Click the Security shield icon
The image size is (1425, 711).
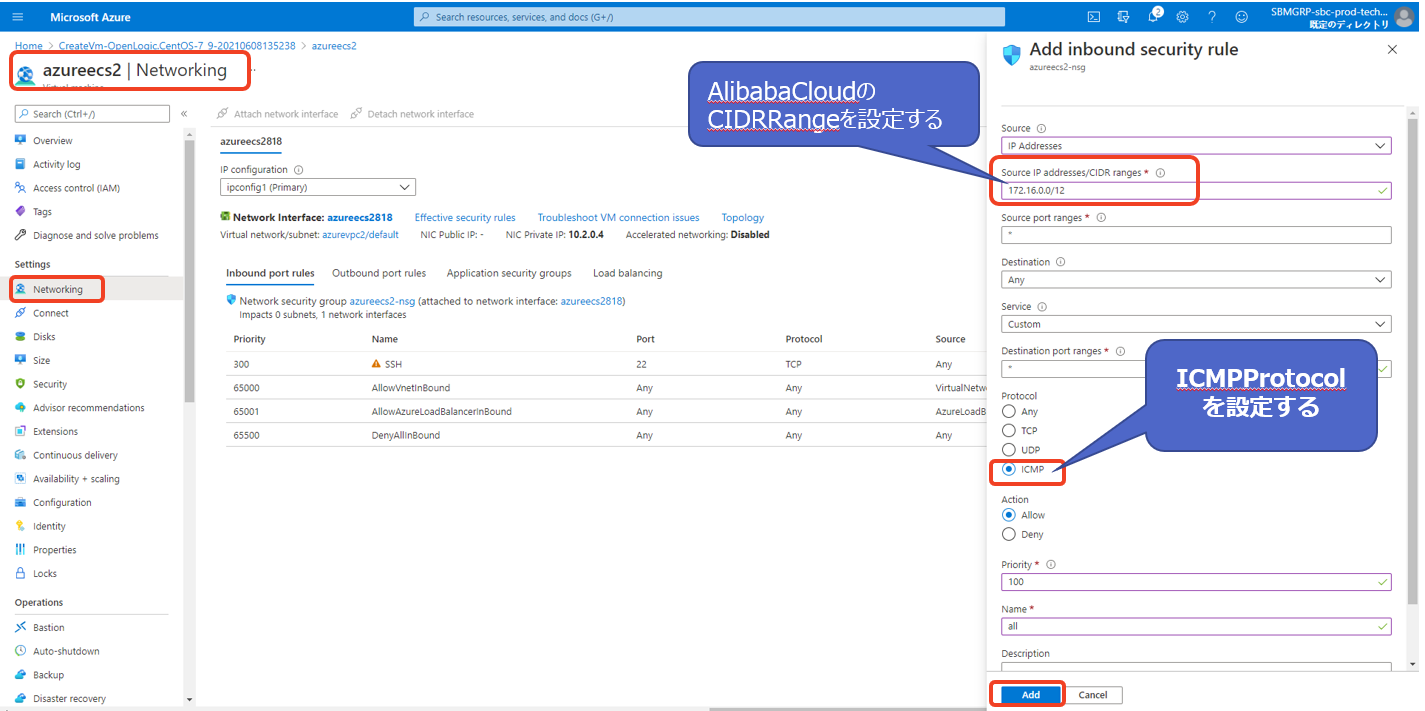21,384
